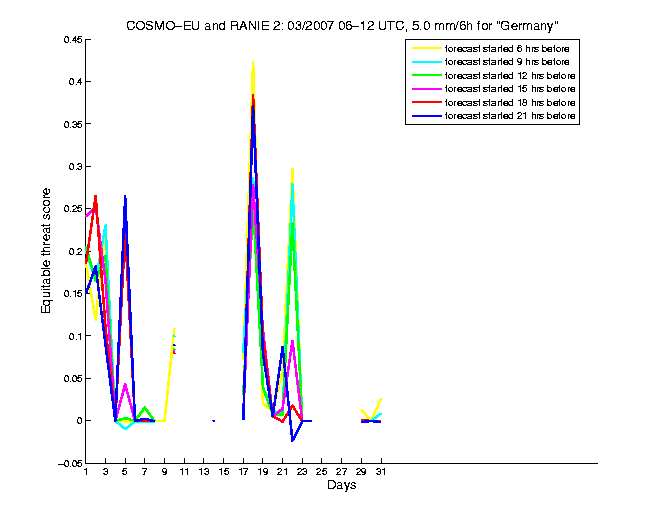
Task: Click x-axis tick label 13
Action: pyautogui.click(x=204, y=472)
